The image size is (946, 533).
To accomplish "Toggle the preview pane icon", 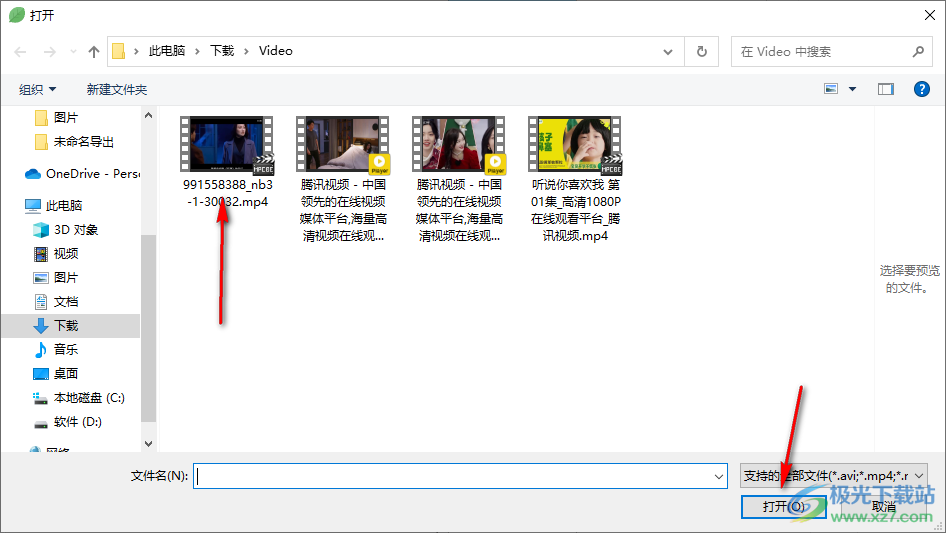I will tap(885, 89).
